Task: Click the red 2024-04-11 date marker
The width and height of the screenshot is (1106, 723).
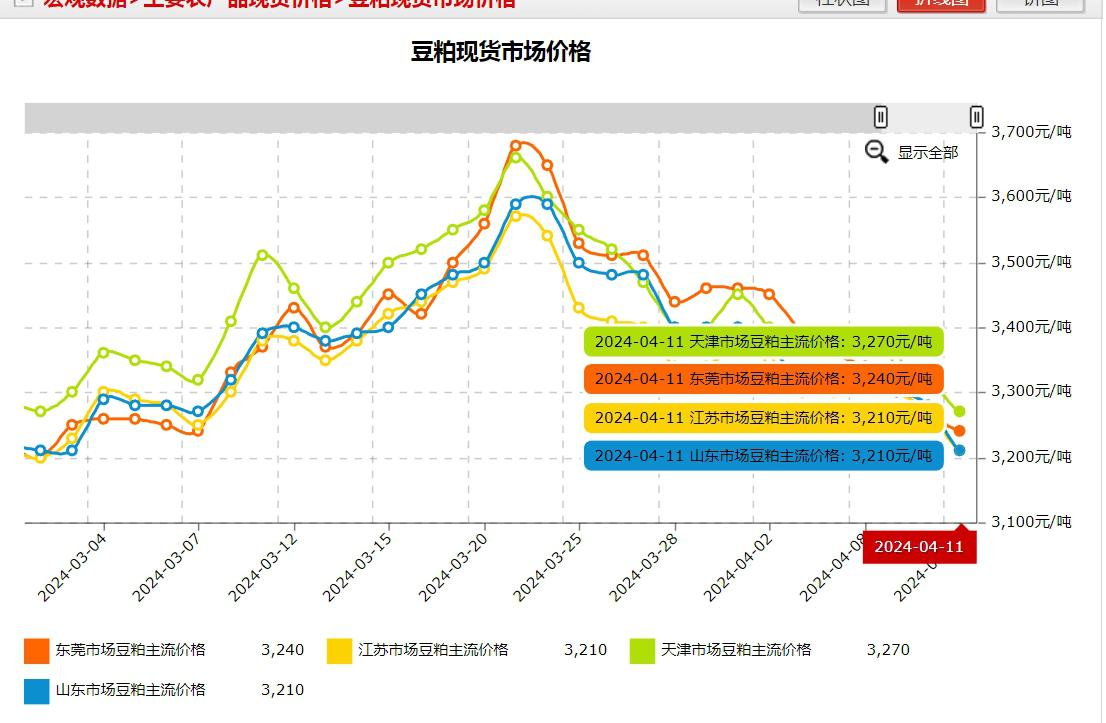Action: pyautogui.click(x=919, y=547)
